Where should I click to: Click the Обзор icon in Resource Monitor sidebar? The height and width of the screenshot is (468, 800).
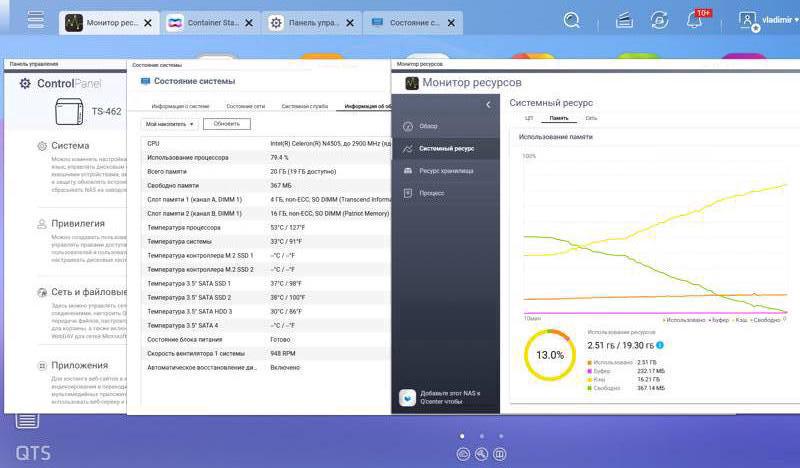[408, 126]
